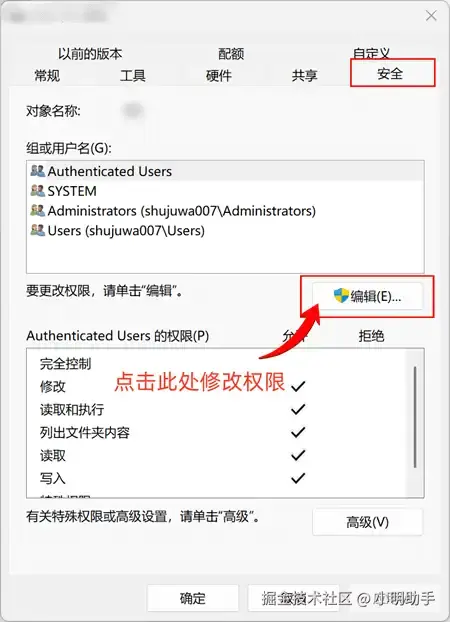The height and width of the screenshot is (622, 450).
Task: Click the Authenticated Users group icon
Action: coord(38,171)
